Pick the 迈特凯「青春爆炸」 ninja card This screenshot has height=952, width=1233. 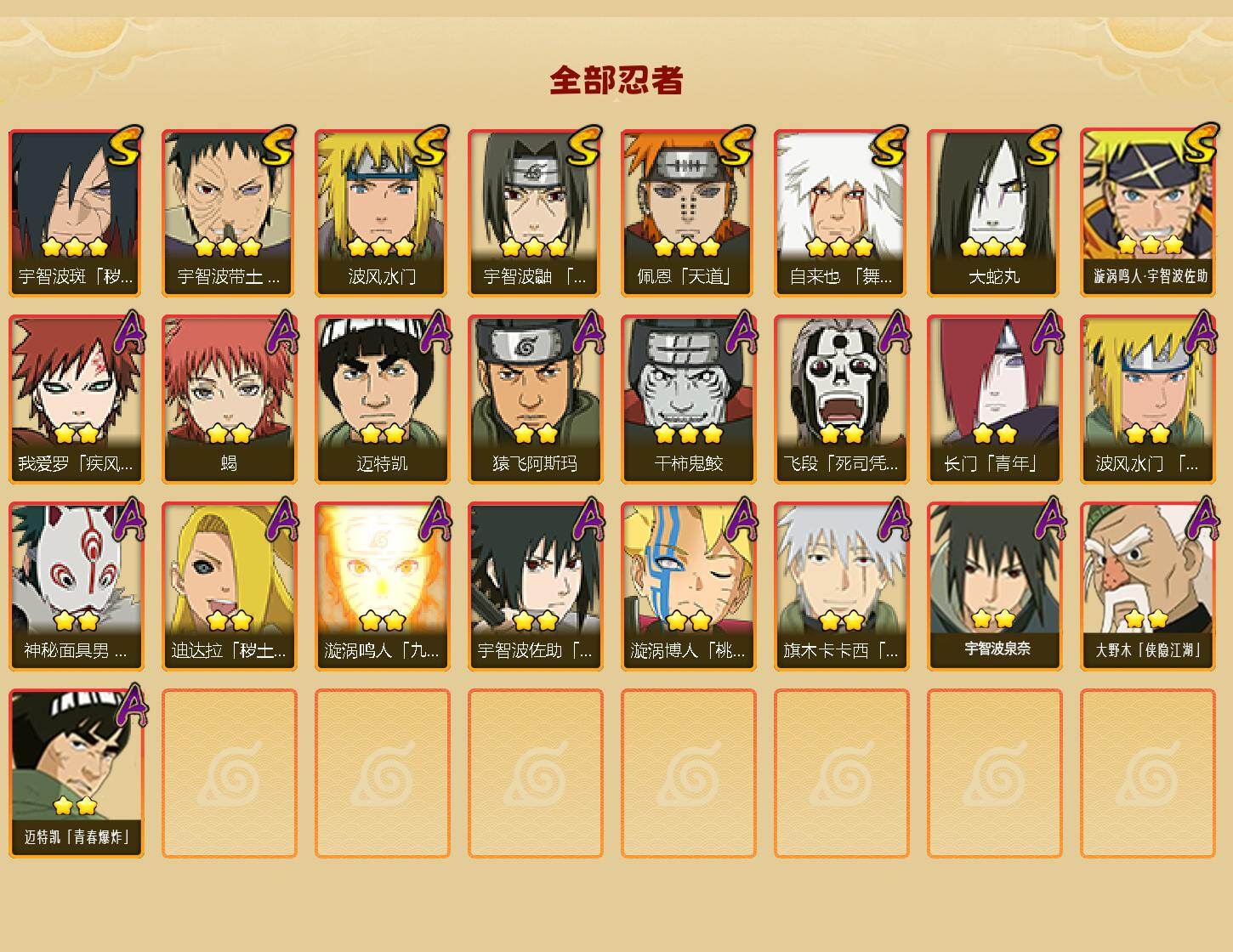coord(76,773)
